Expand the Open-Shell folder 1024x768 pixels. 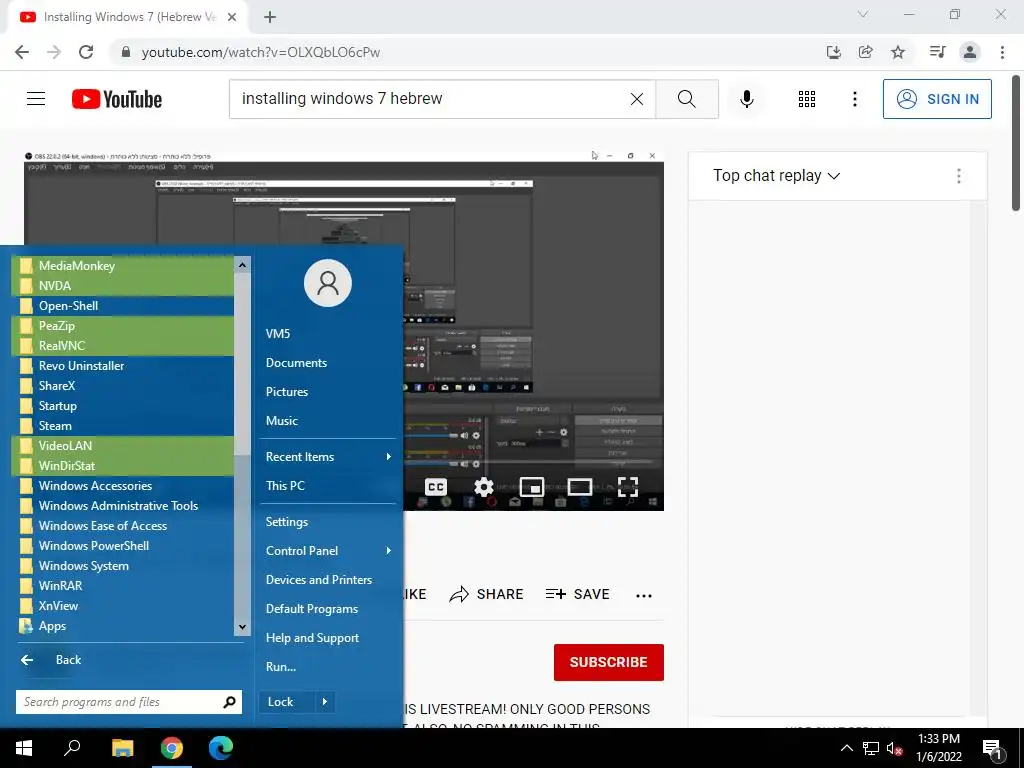coord(123,306)
